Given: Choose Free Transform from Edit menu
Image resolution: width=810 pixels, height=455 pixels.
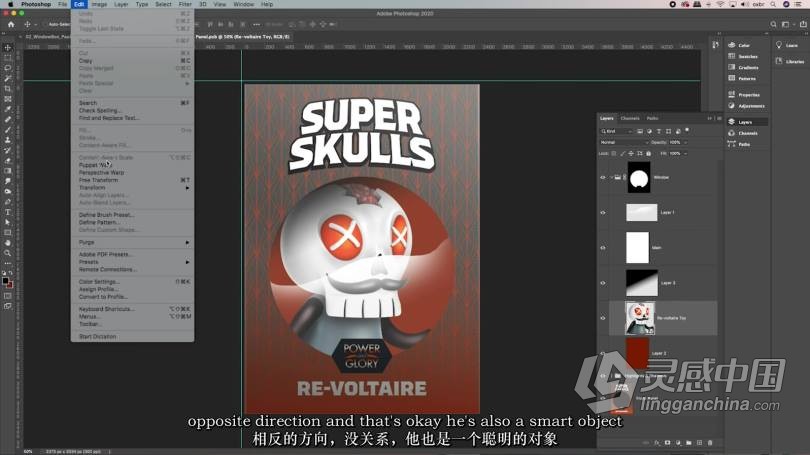Looking at the screenshot, I should point(133,180).
